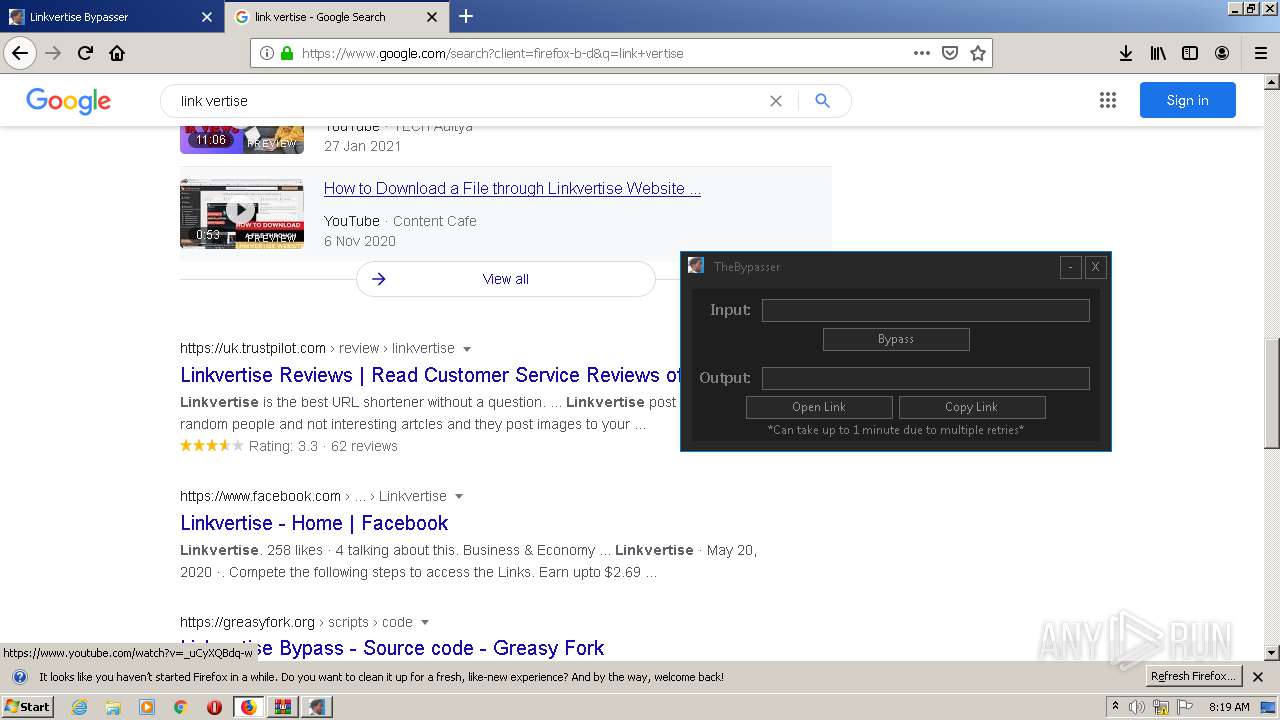The width and height of the screenshot is (1280, 720).
Task: Click View all videos
Action: pos(506,279)
